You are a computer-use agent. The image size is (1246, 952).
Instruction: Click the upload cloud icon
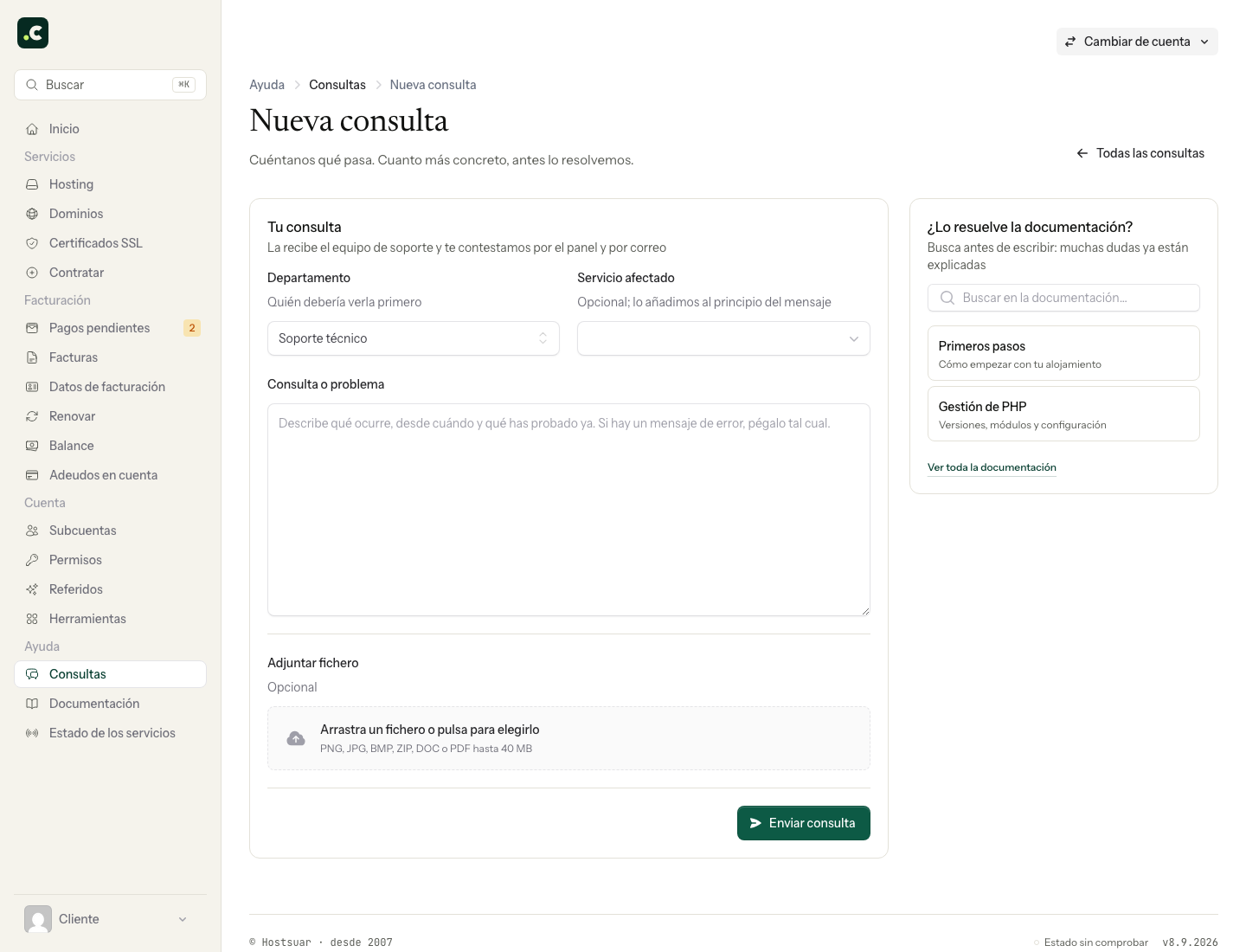296,738
